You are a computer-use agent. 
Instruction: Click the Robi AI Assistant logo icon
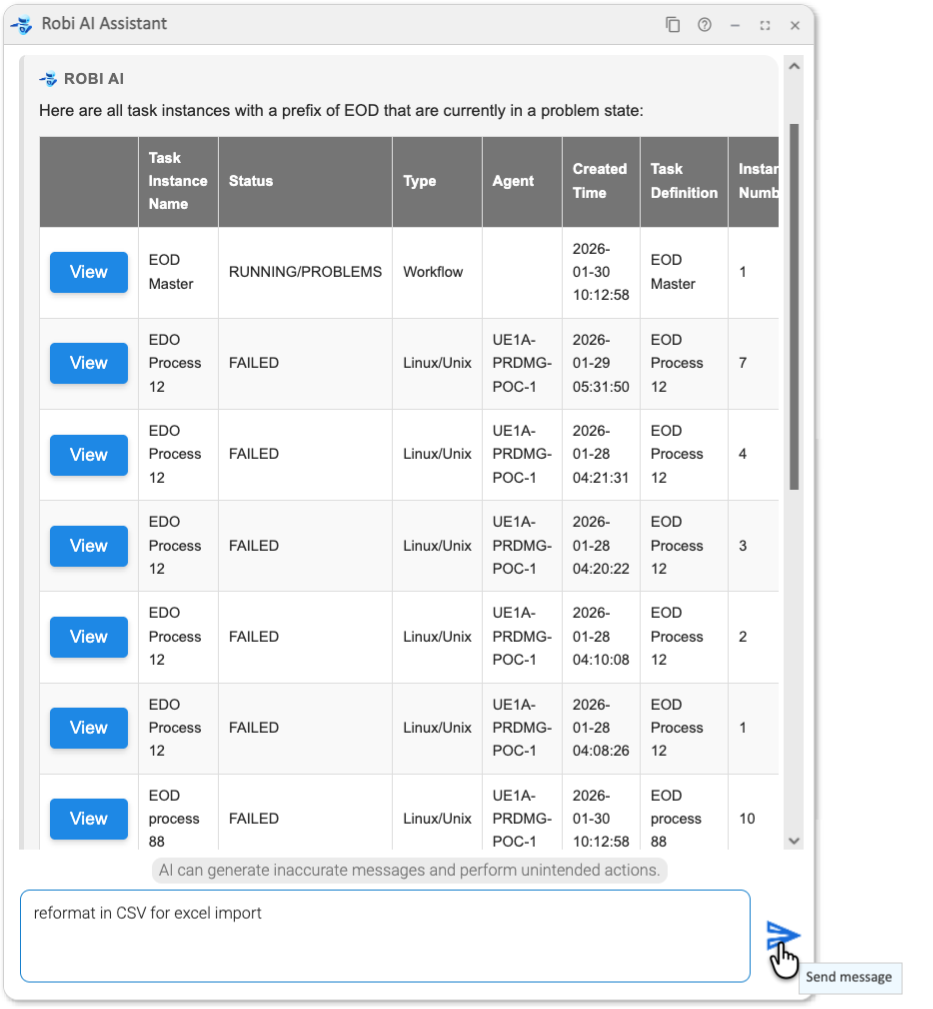[x=22, y=25]
